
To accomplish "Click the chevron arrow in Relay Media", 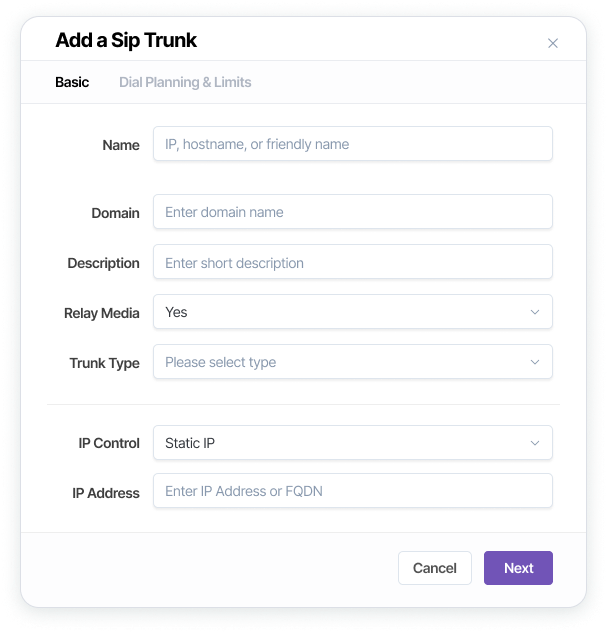I will click(x=535, y=312).
